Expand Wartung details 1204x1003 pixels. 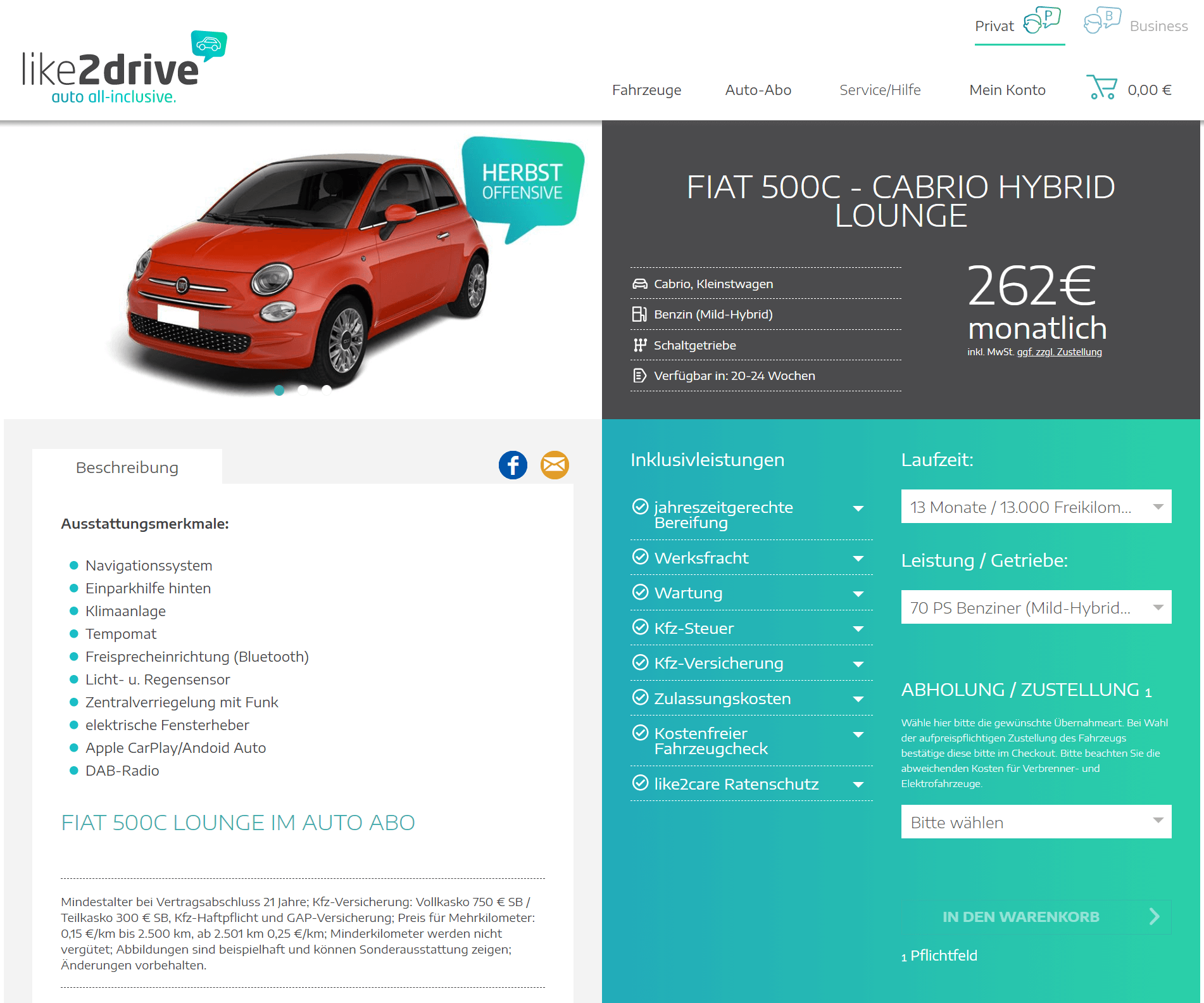(858, 594)
